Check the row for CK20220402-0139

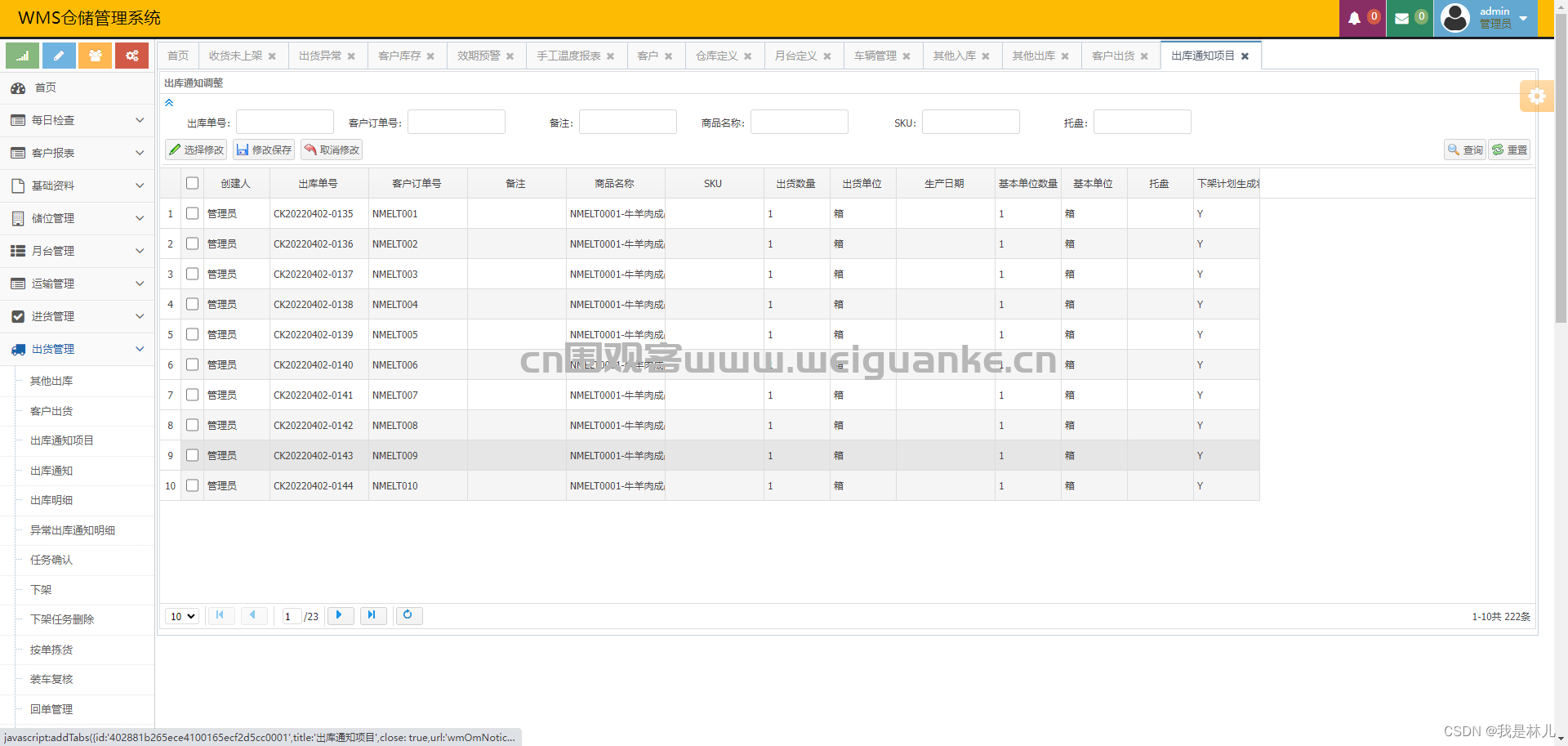pos(193,334)
